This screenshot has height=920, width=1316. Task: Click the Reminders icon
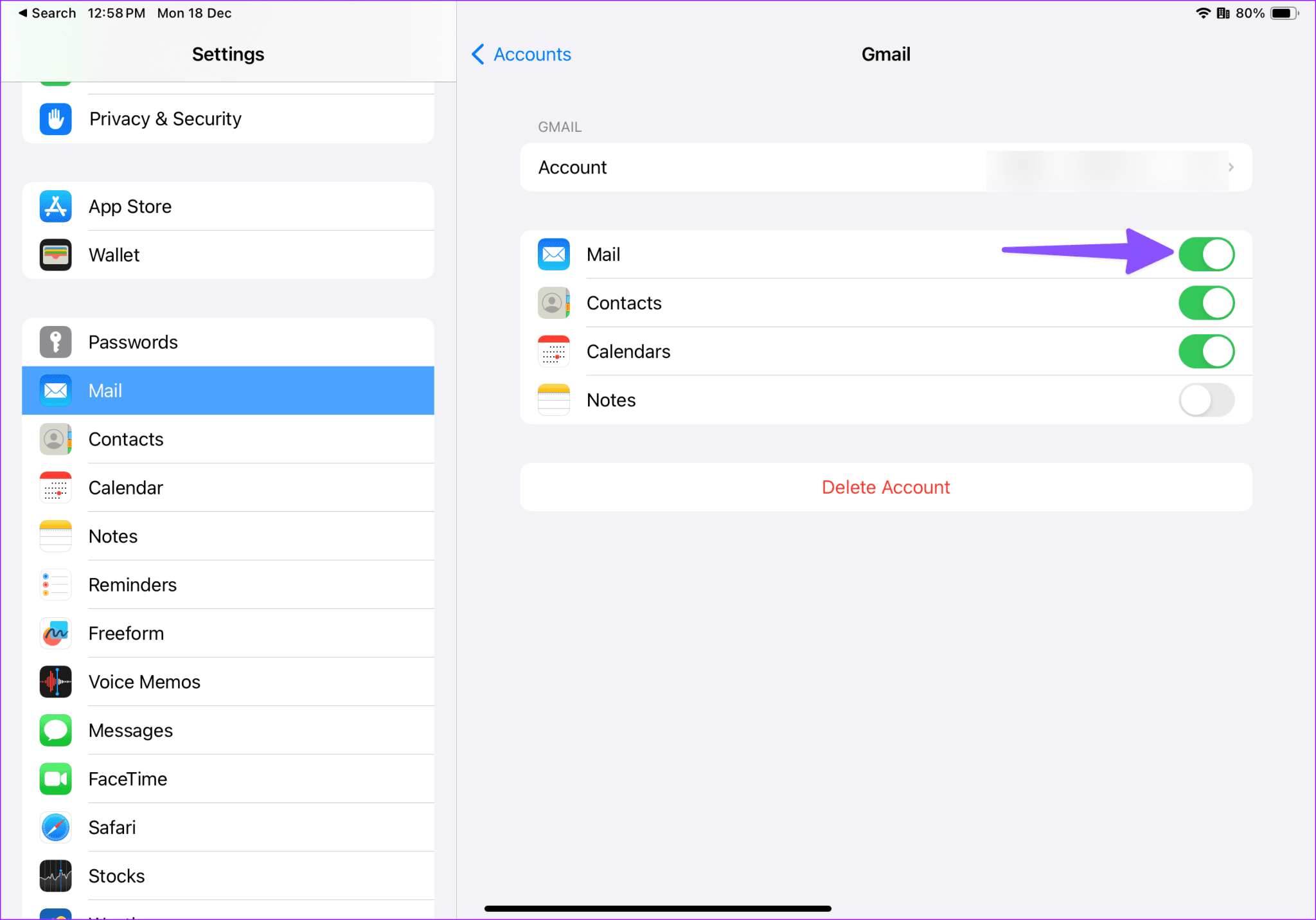click(x=55, y=584)
